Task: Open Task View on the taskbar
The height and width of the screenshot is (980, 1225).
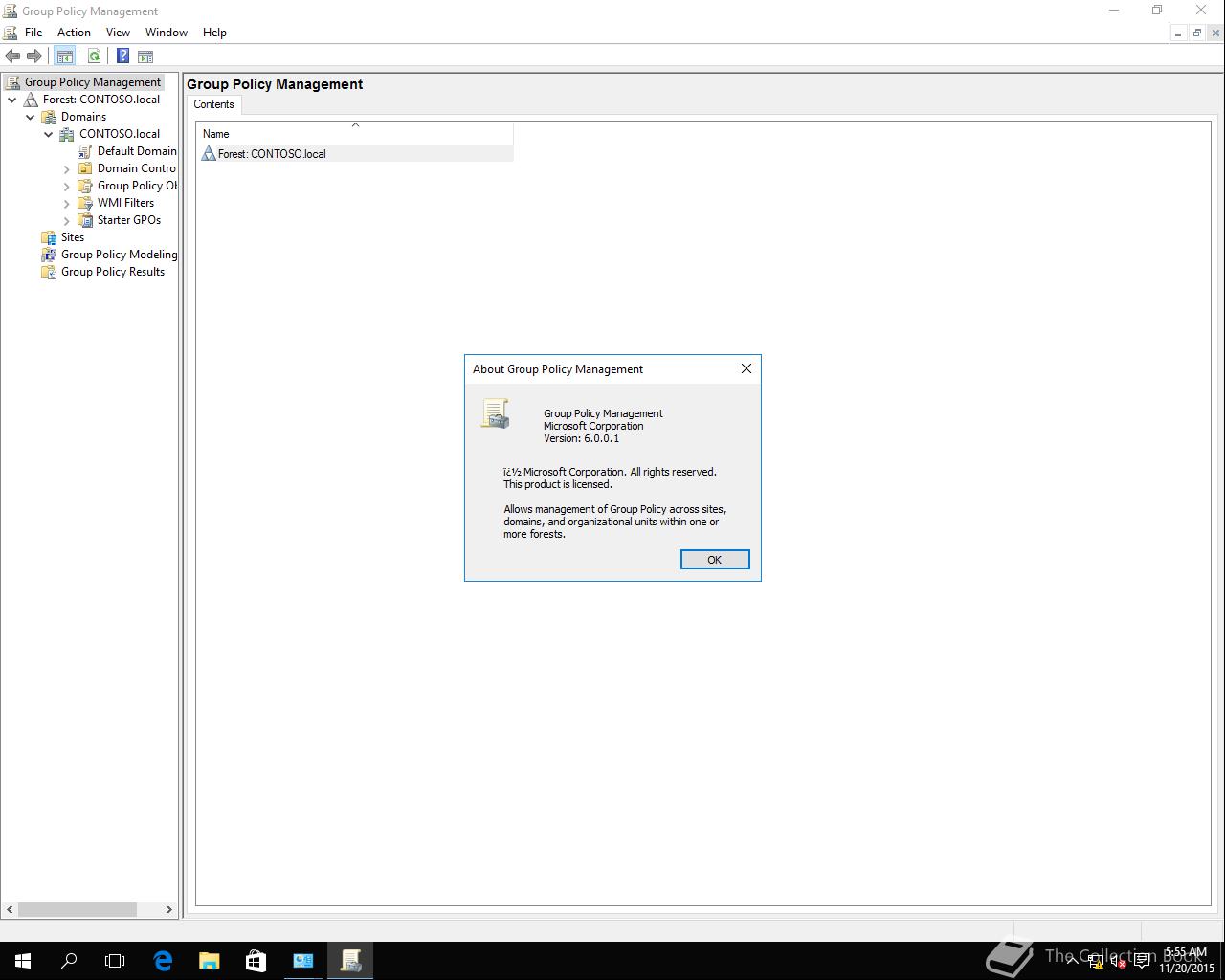Action: coord(115,960)
